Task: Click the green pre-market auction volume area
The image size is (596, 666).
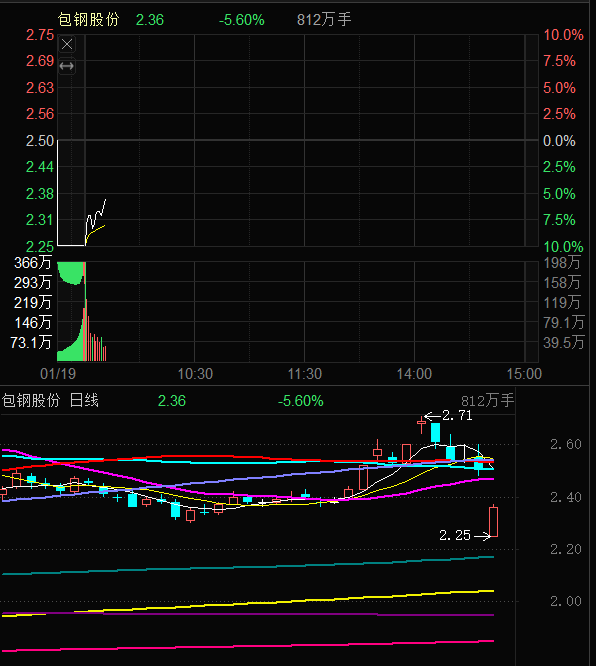Action: pyautogui.click(x=71, y=311)
